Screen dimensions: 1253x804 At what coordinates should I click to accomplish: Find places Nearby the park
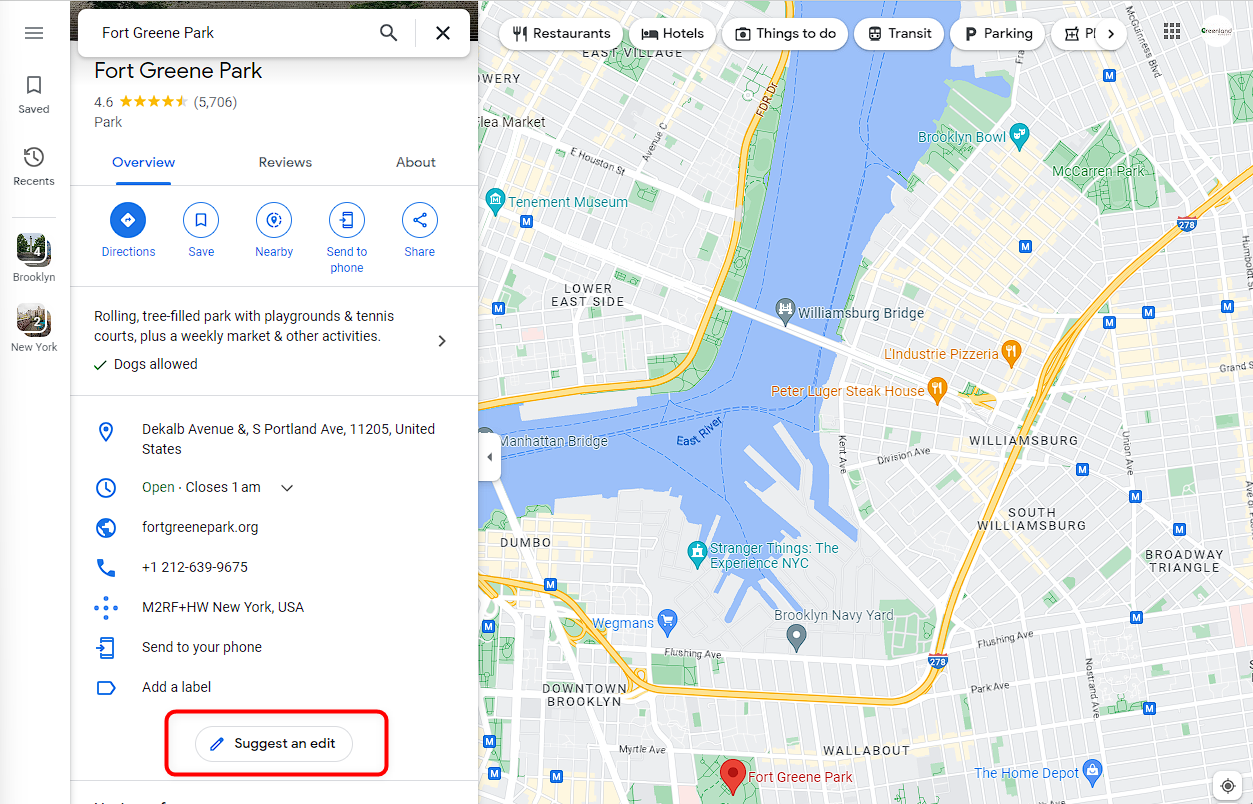[274, 220]
